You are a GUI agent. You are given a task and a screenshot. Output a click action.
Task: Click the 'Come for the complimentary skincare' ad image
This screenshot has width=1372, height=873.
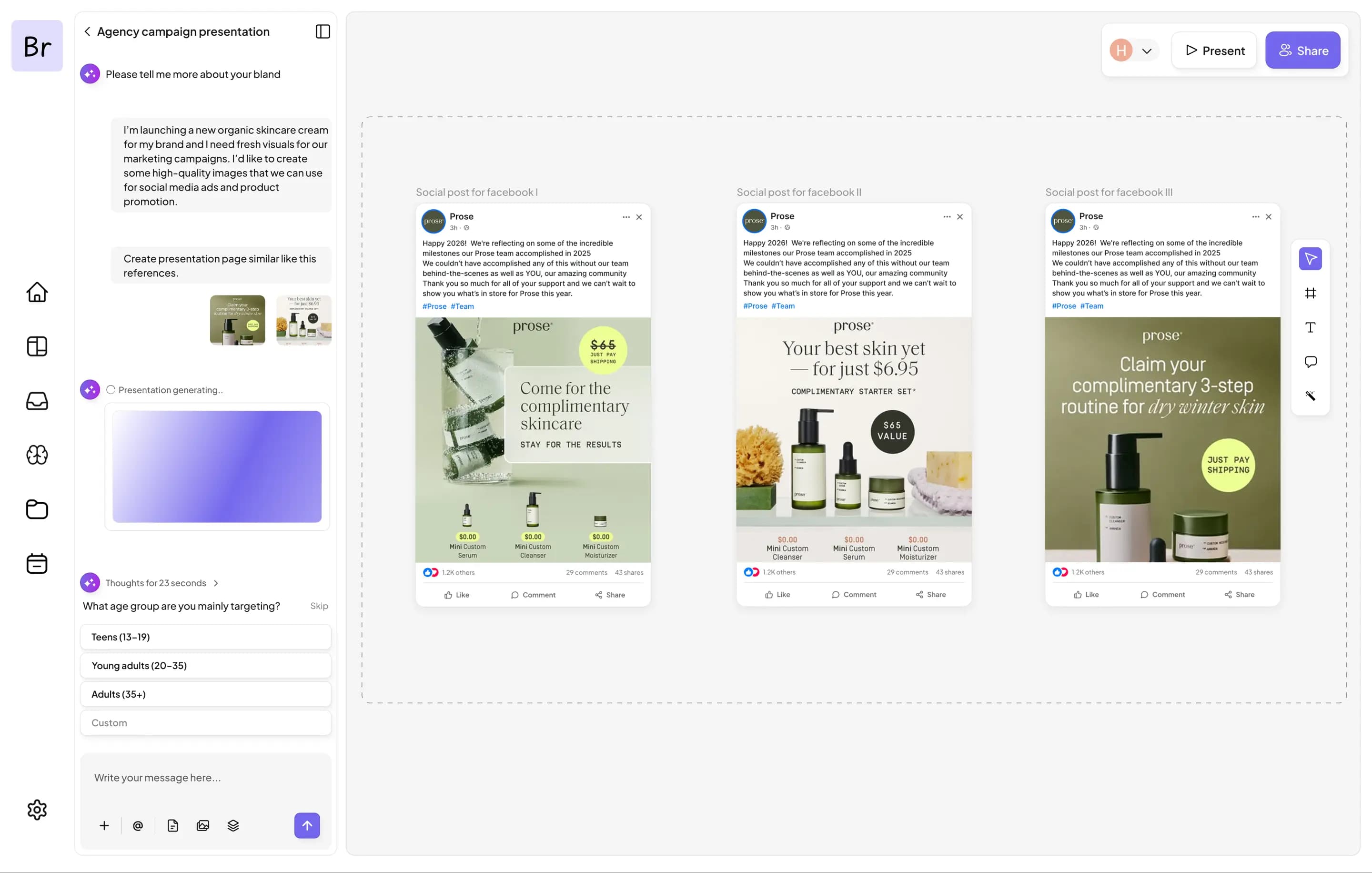coord(533,440)
